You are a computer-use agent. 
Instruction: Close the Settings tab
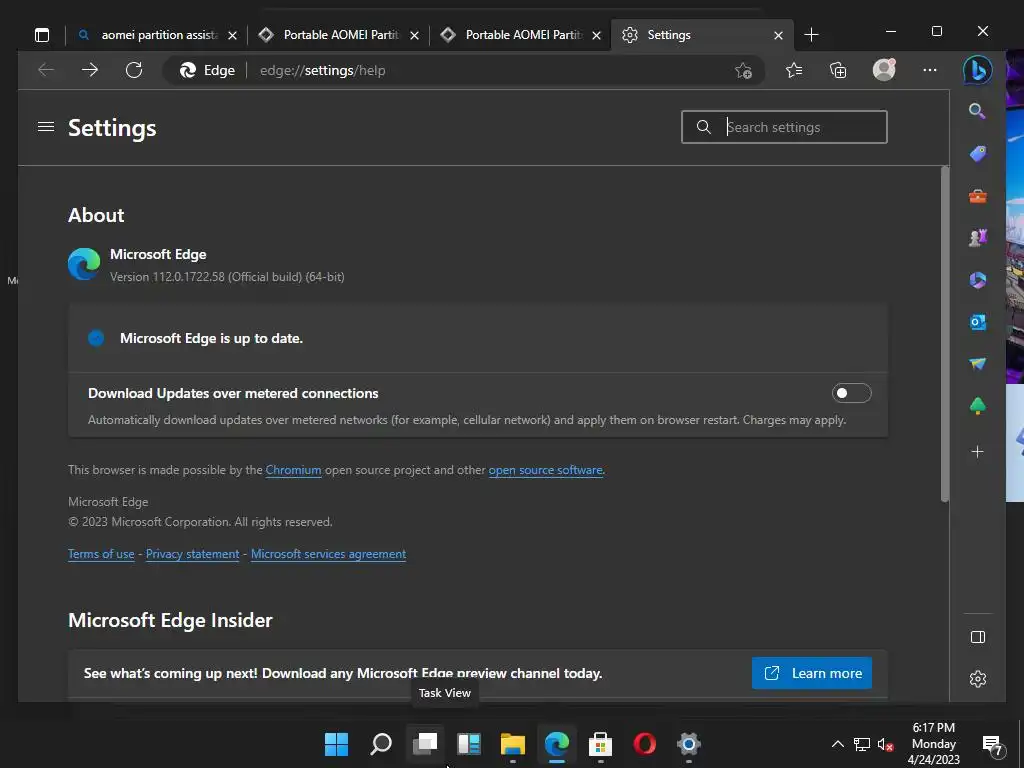pyautogui.click(x=778, y=35)
